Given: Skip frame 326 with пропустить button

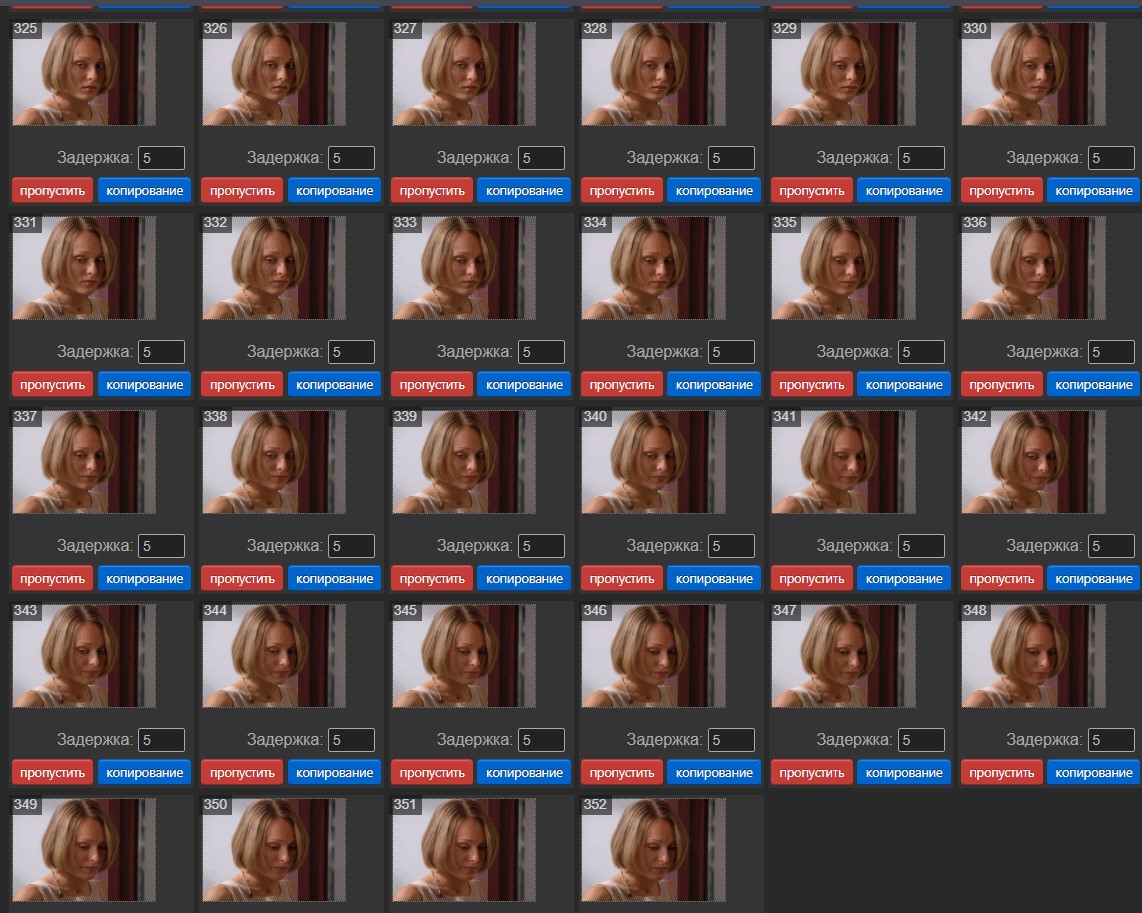Looking at the screenshot, I should click(242, 191).
